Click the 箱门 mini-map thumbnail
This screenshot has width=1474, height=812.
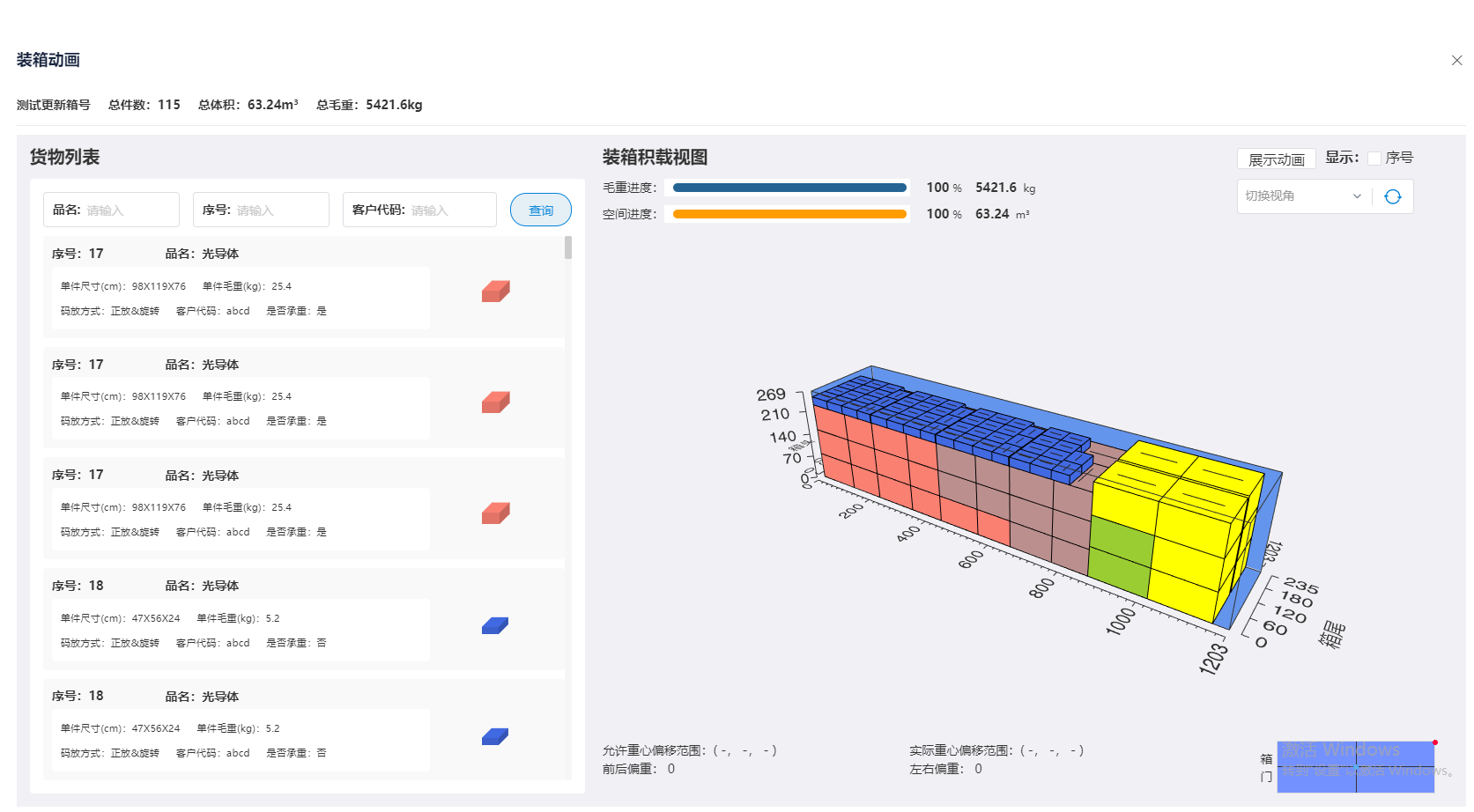(x=1355, y=766)
